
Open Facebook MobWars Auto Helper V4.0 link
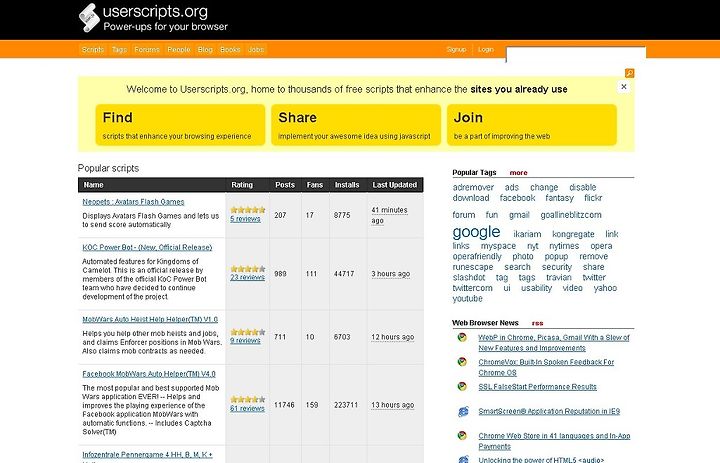(149, 374)
